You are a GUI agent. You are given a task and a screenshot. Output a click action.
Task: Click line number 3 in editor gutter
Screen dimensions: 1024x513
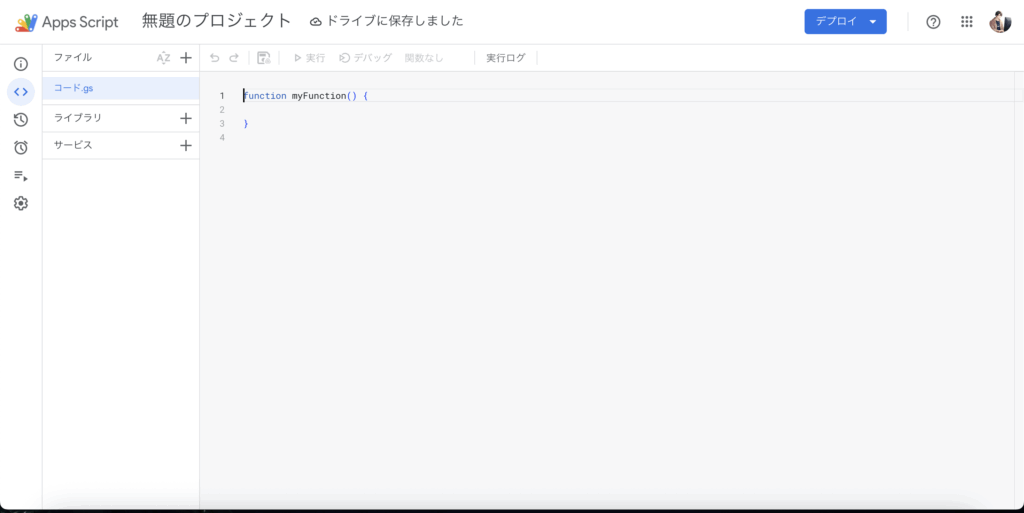pyautogui.click(x=222, y=124)
